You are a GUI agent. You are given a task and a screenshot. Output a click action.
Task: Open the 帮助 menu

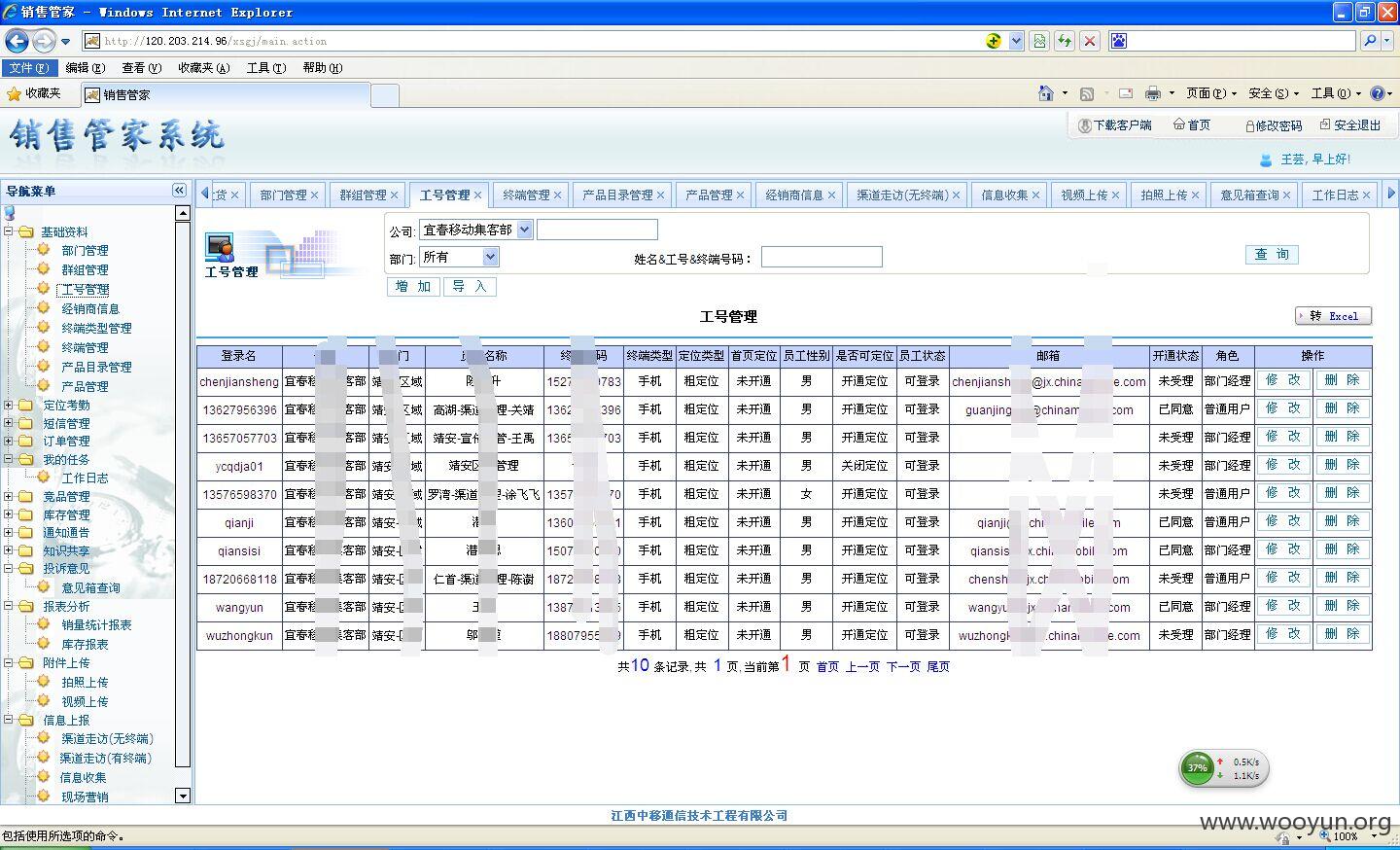click(322, 68)
